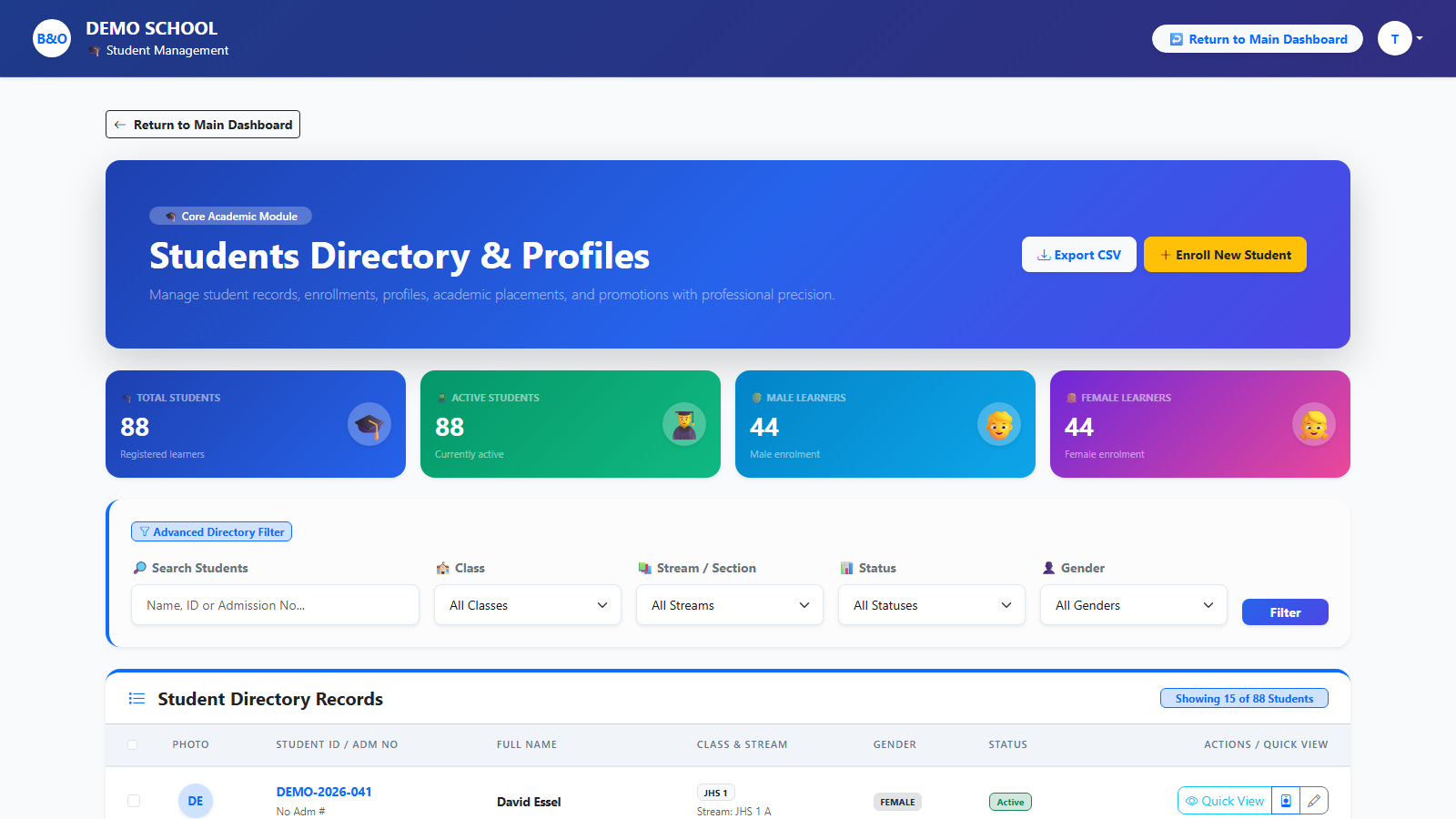The image size is (1456, 819).
Task: Click the back-arrow Return to Main Dashboard link
Action: (203, 125)
